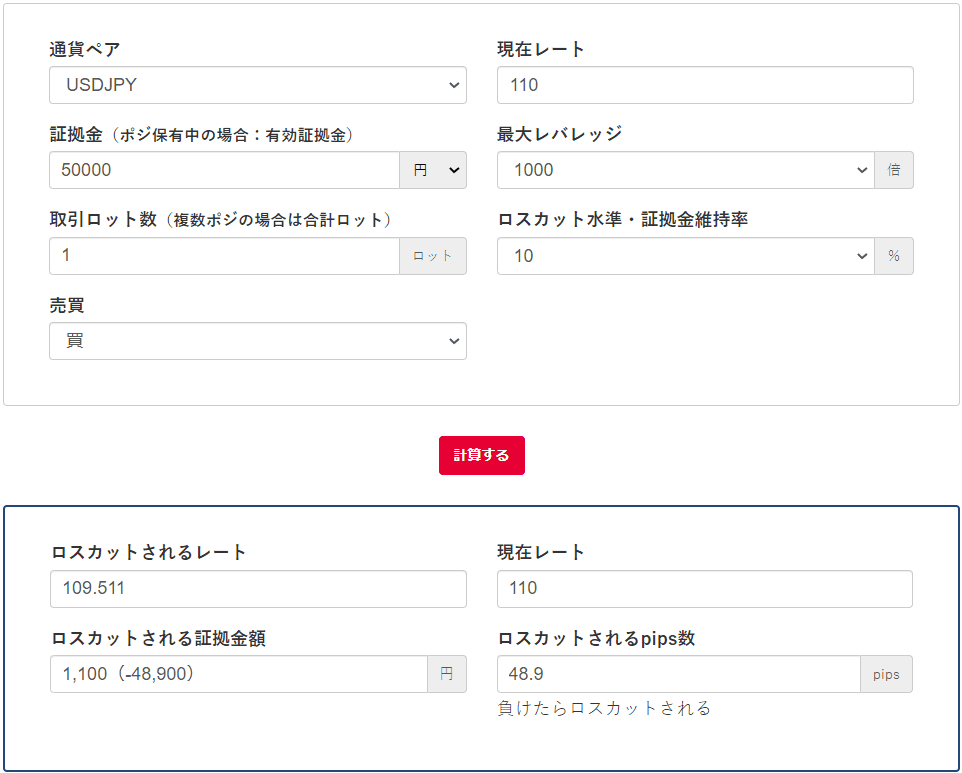Open the ロスカット水準 dropdown showing 10

point(685,256)
